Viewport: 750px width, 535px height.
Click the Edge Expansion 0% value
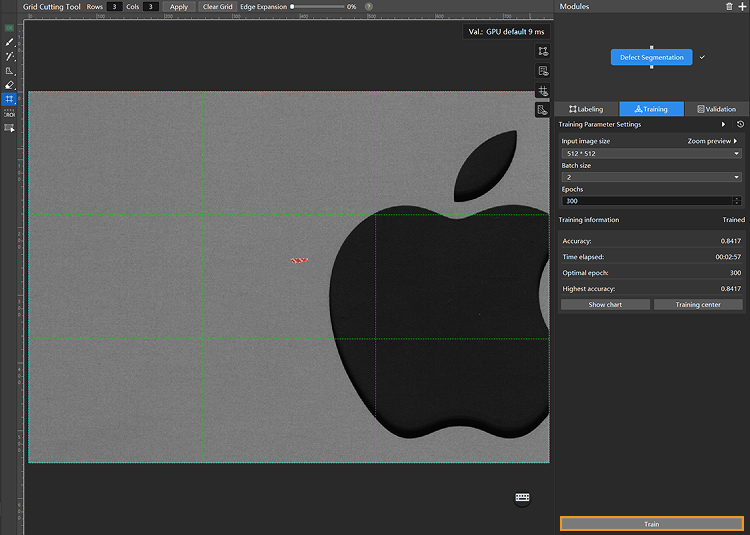352,7
